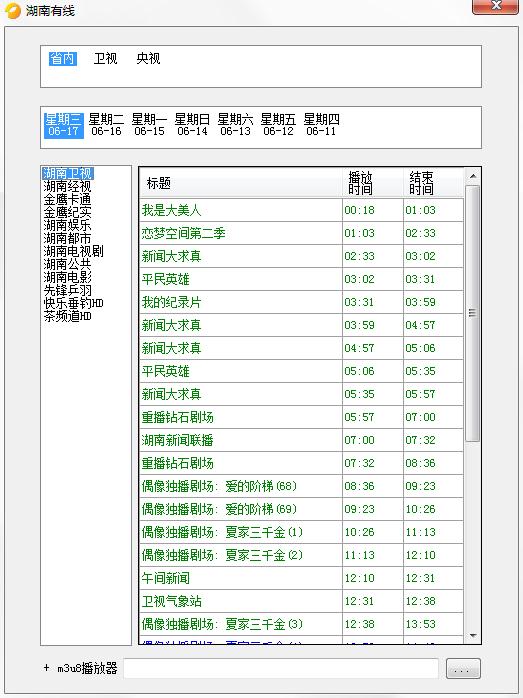This screenshot has height=698, width=523.
Task: Click the schedule list scrollbar thumb
Action: [x=473, y=313]
